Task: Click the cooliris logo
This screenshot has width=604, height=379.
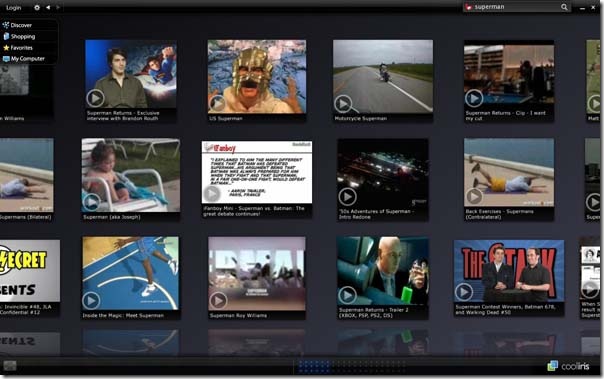Action: pyautogui.click(x=569, y=366)
